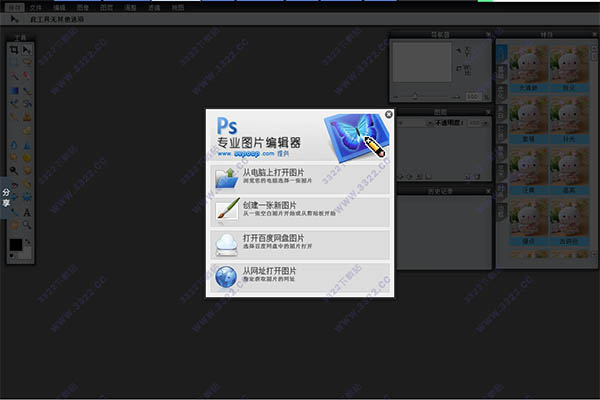600x400 pixels.
Task: Select the Zoom magnifier tool
Action: click(26, 225)
